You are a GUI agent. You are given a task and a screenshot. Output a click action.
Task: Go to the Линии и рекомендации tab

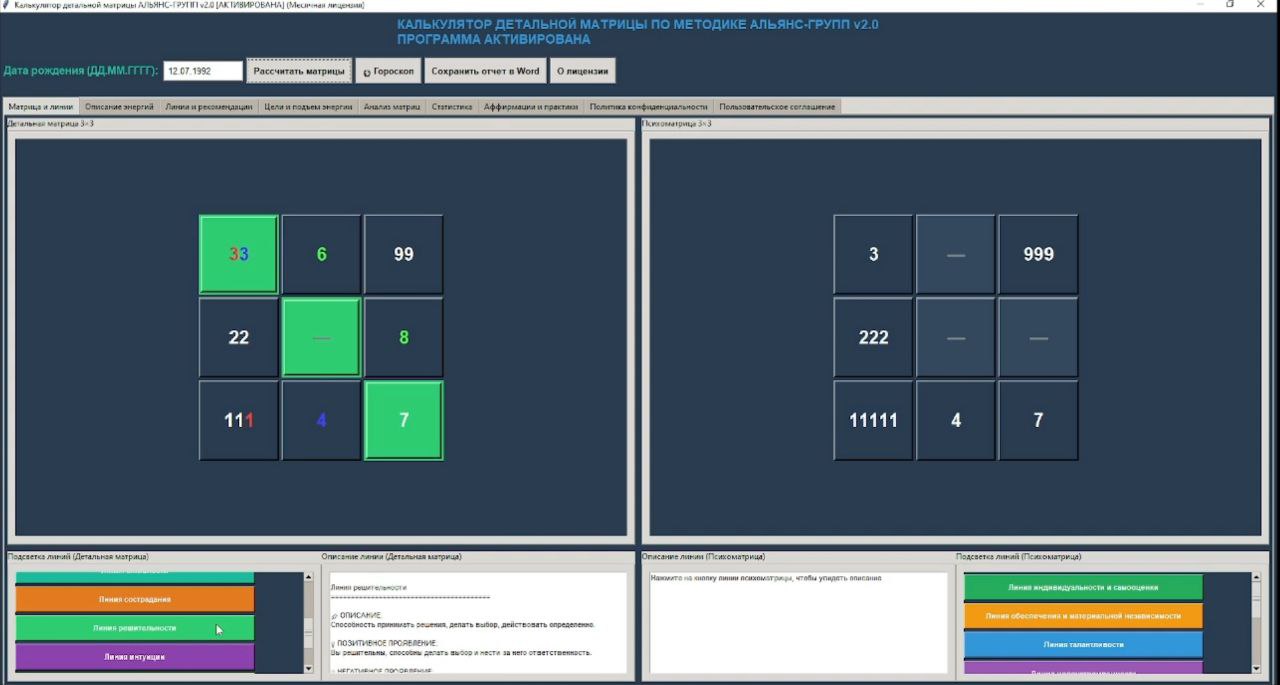click(x=209, y=106)
